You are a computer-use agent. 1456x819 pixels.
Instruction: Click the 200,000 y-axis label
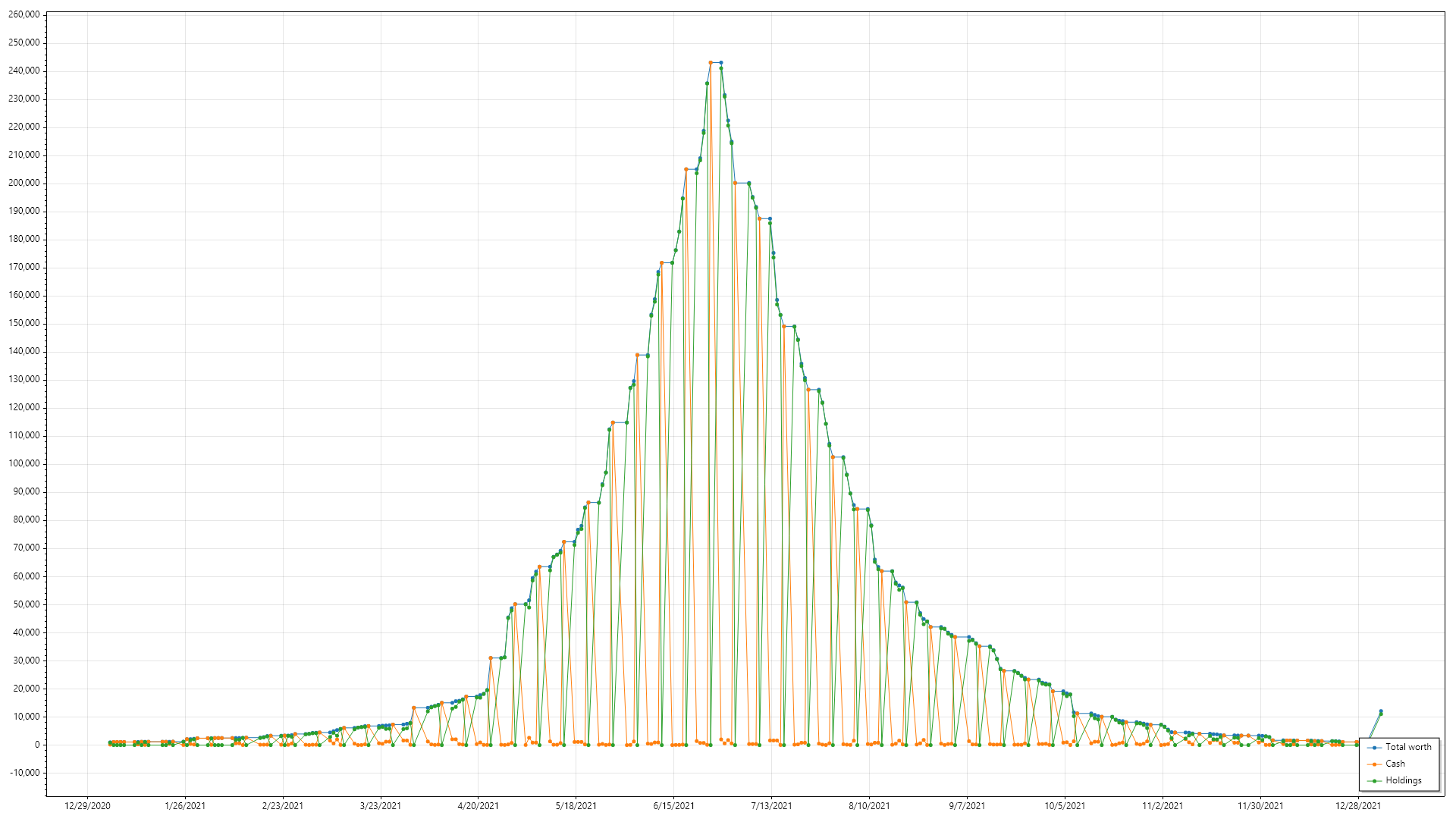pos(24,183)
